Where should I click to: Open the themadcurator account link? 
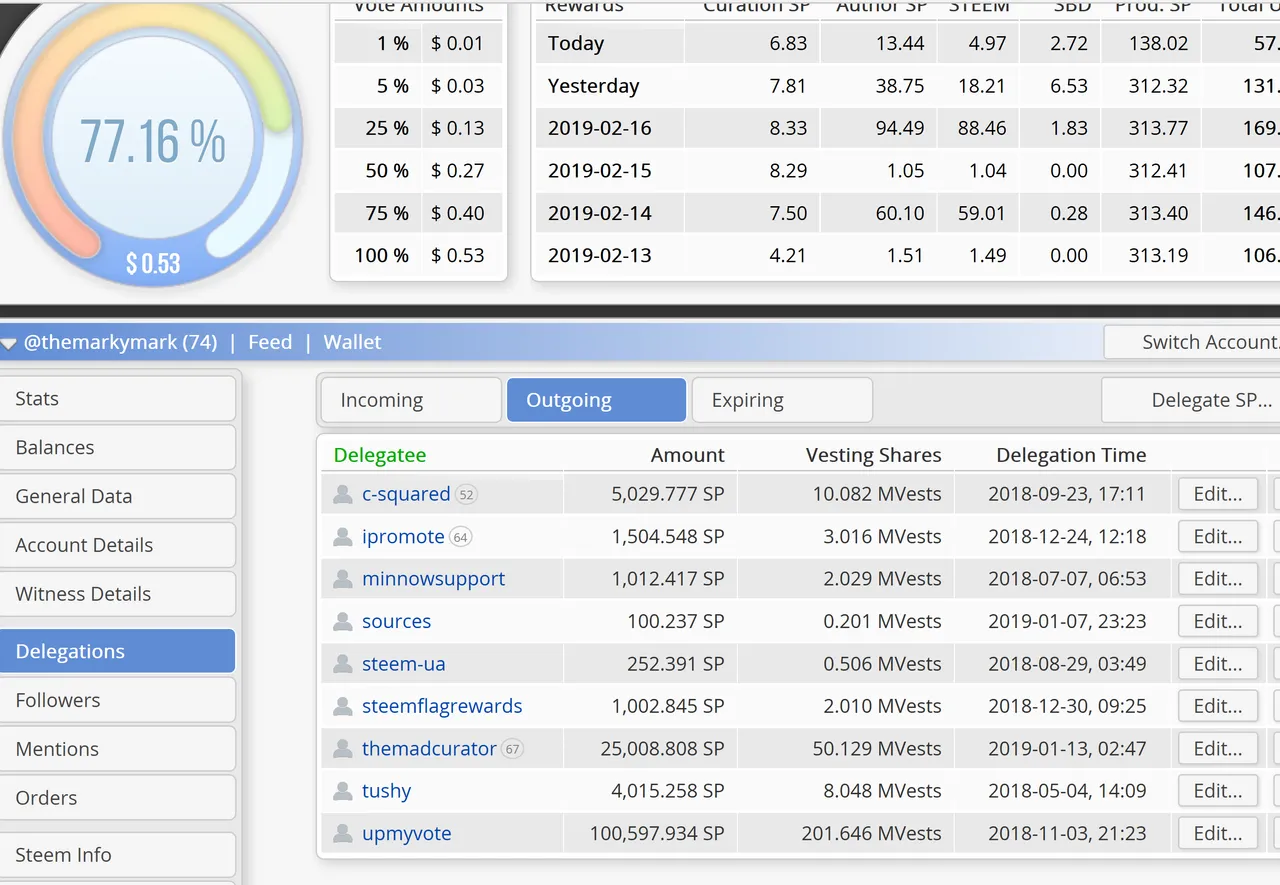point(430,749)
